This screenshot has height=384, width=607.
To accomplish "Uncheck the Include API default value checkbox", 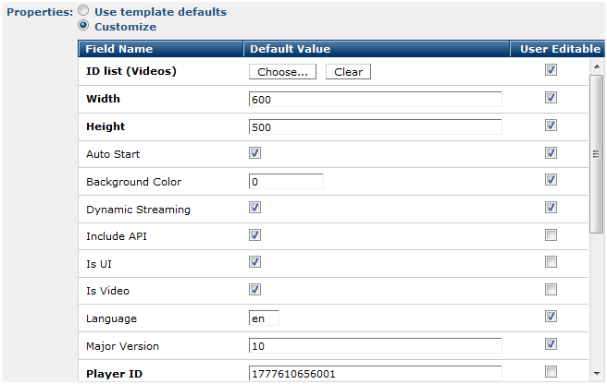I will pos(255,235).
